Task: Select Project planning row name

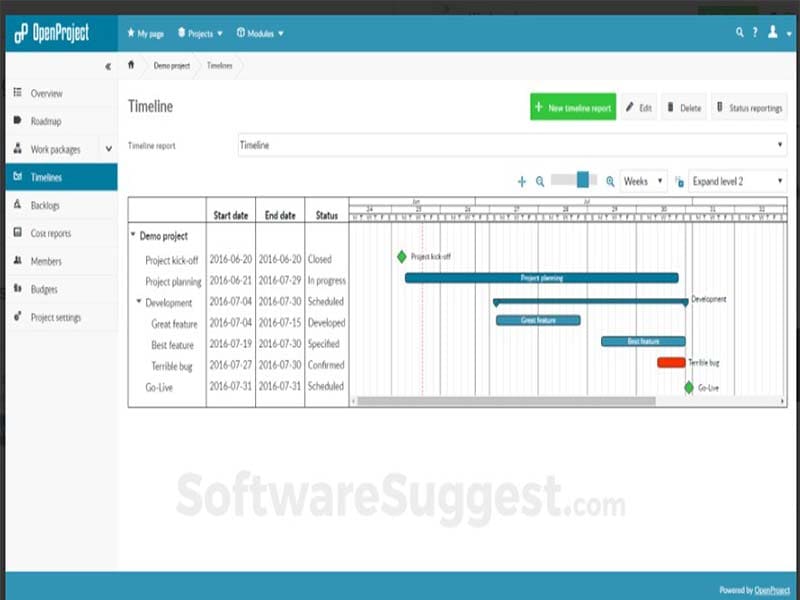Action: point(173,282)
